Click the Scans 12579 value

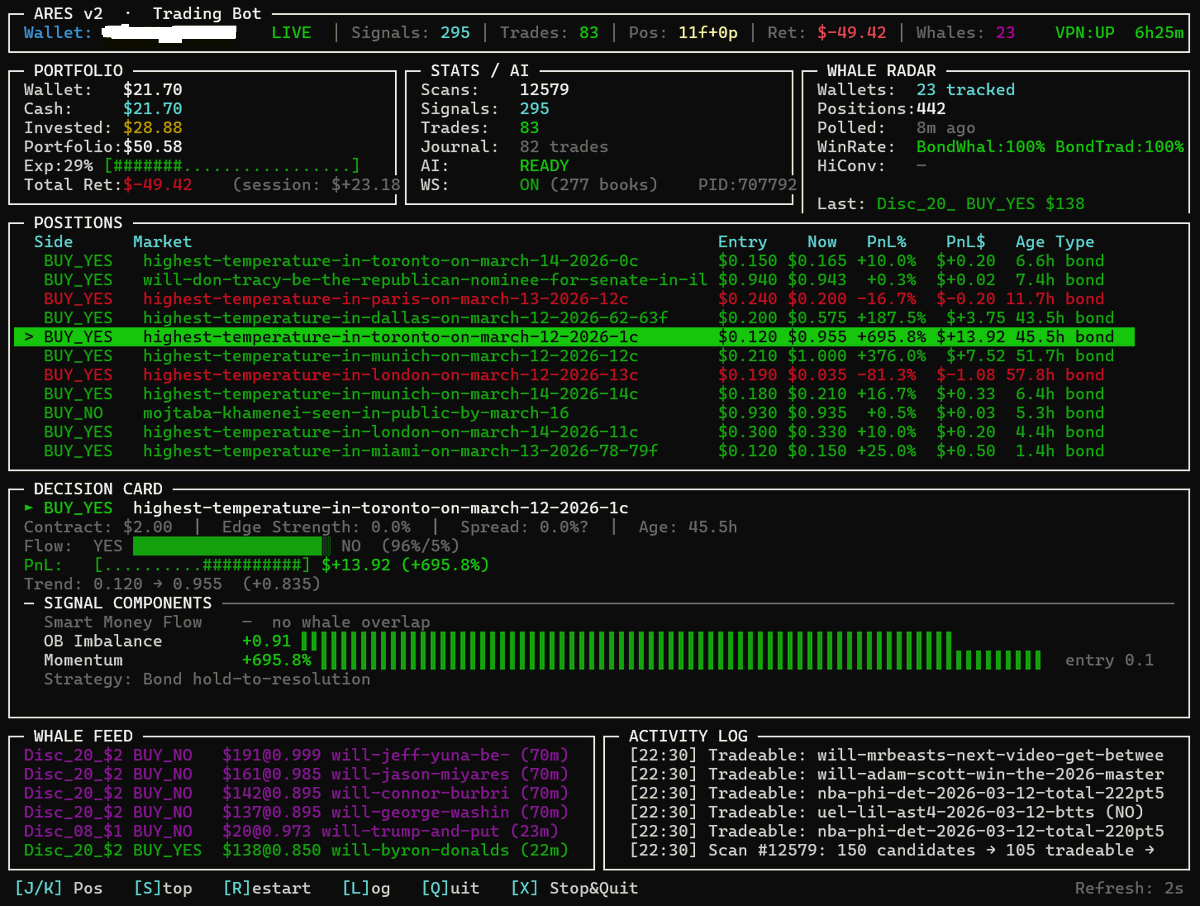tap(544, 90)
